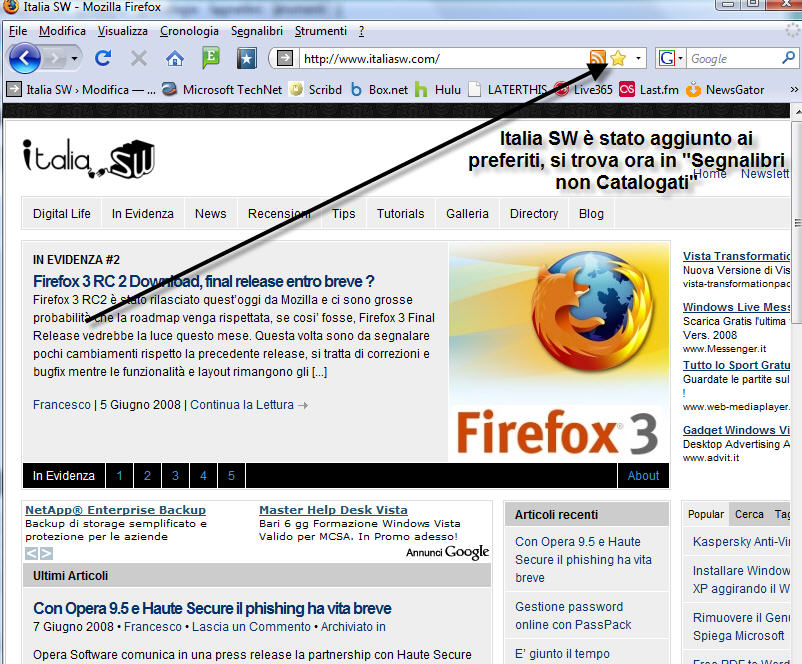Open the Tutorials nav tab

click(400, 214)
